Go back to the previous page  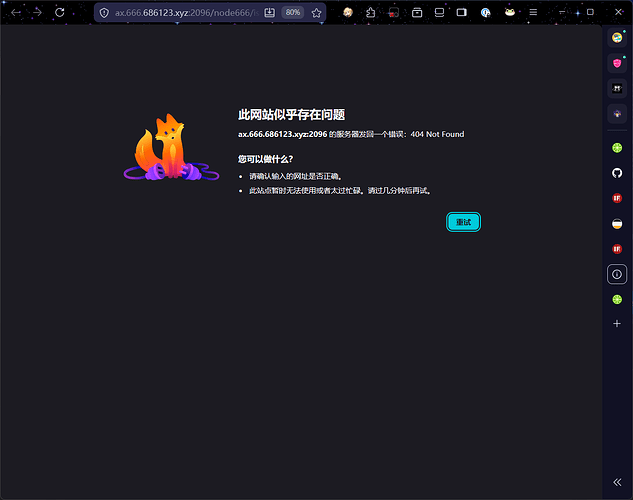coord(16,13)
